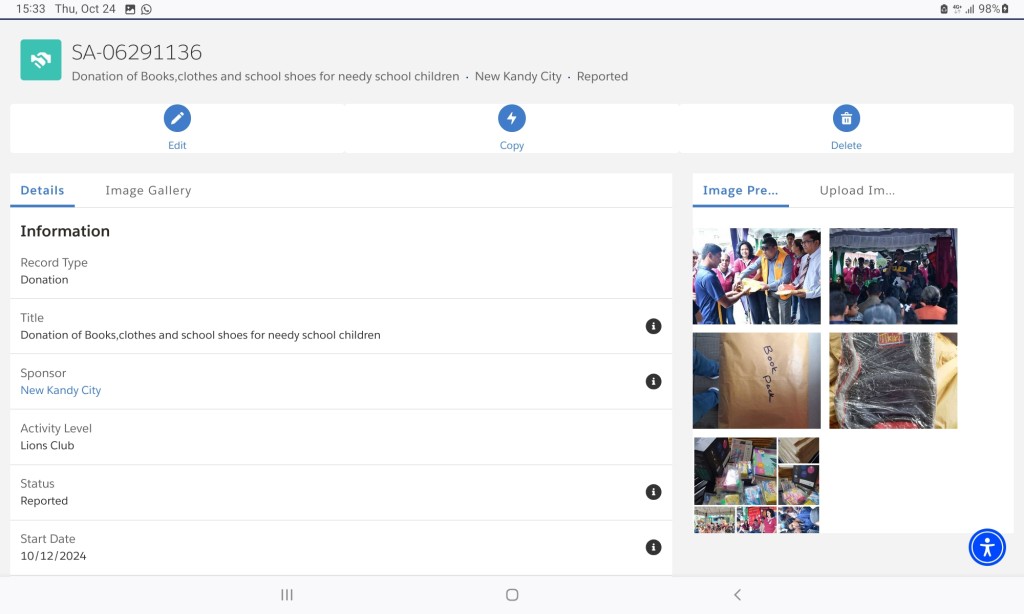The height and width of the screenshot is (614, 1024).
Task: Tap the date Thu, Oct 24
Action: [85, 9]
